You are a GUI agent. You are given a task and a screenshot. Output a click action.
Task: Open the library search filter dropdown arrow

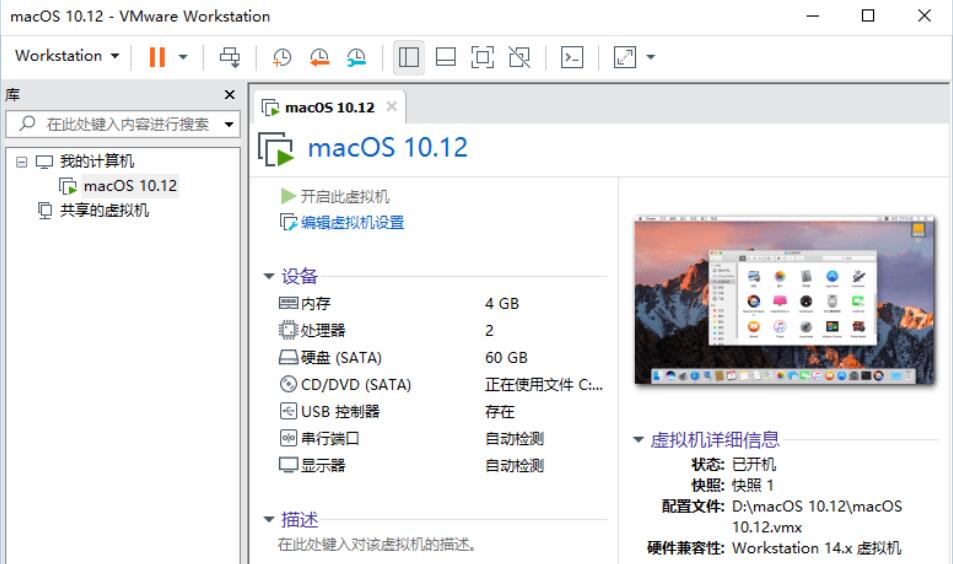click(x=229, y=125)
